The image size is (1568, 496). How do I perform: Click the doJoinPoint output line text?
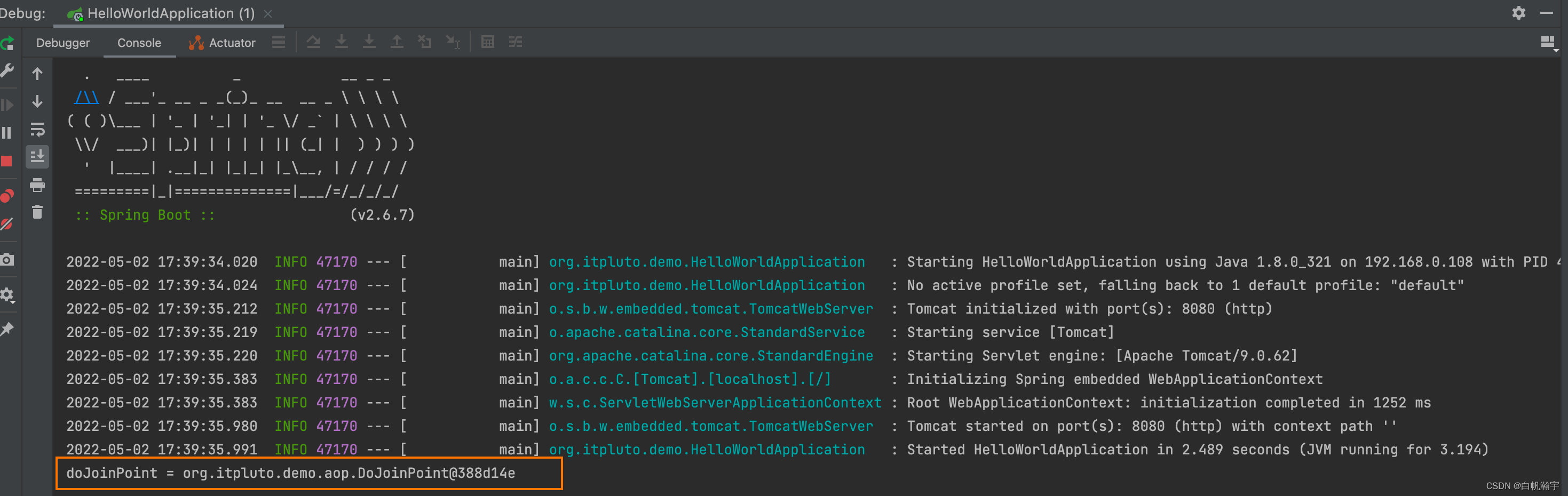[291, 473]
